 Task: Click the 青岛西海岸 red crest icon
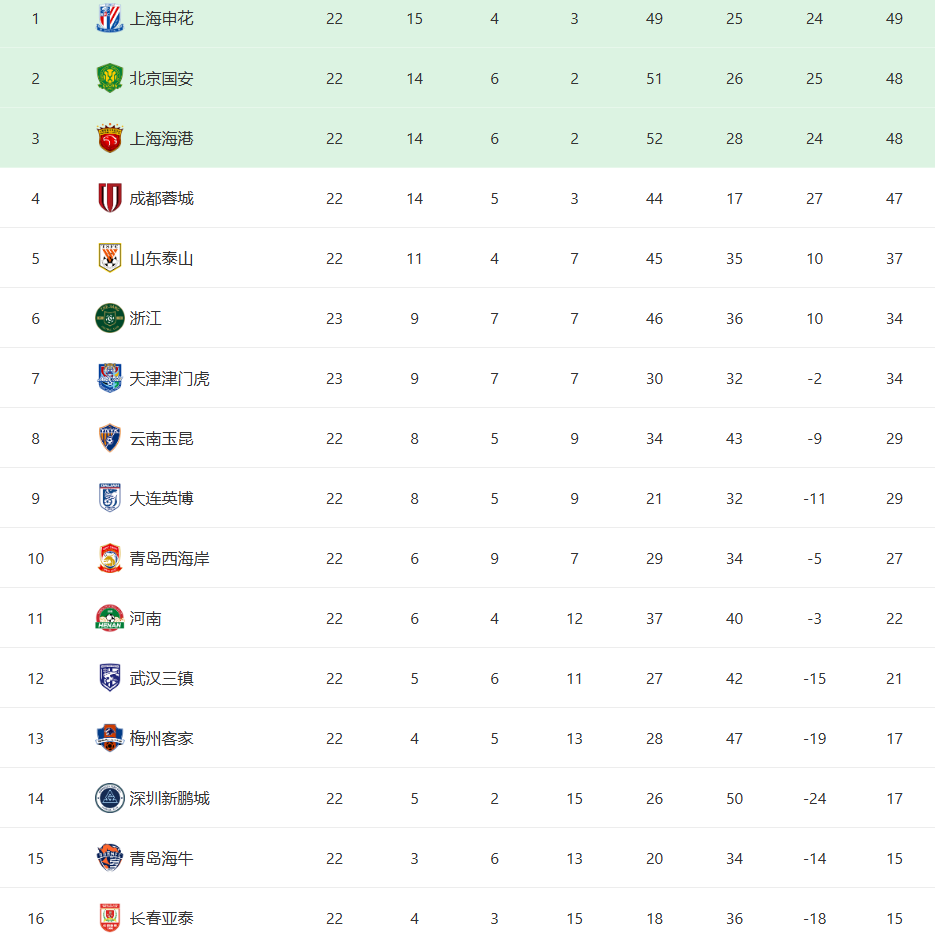(109, 559)
